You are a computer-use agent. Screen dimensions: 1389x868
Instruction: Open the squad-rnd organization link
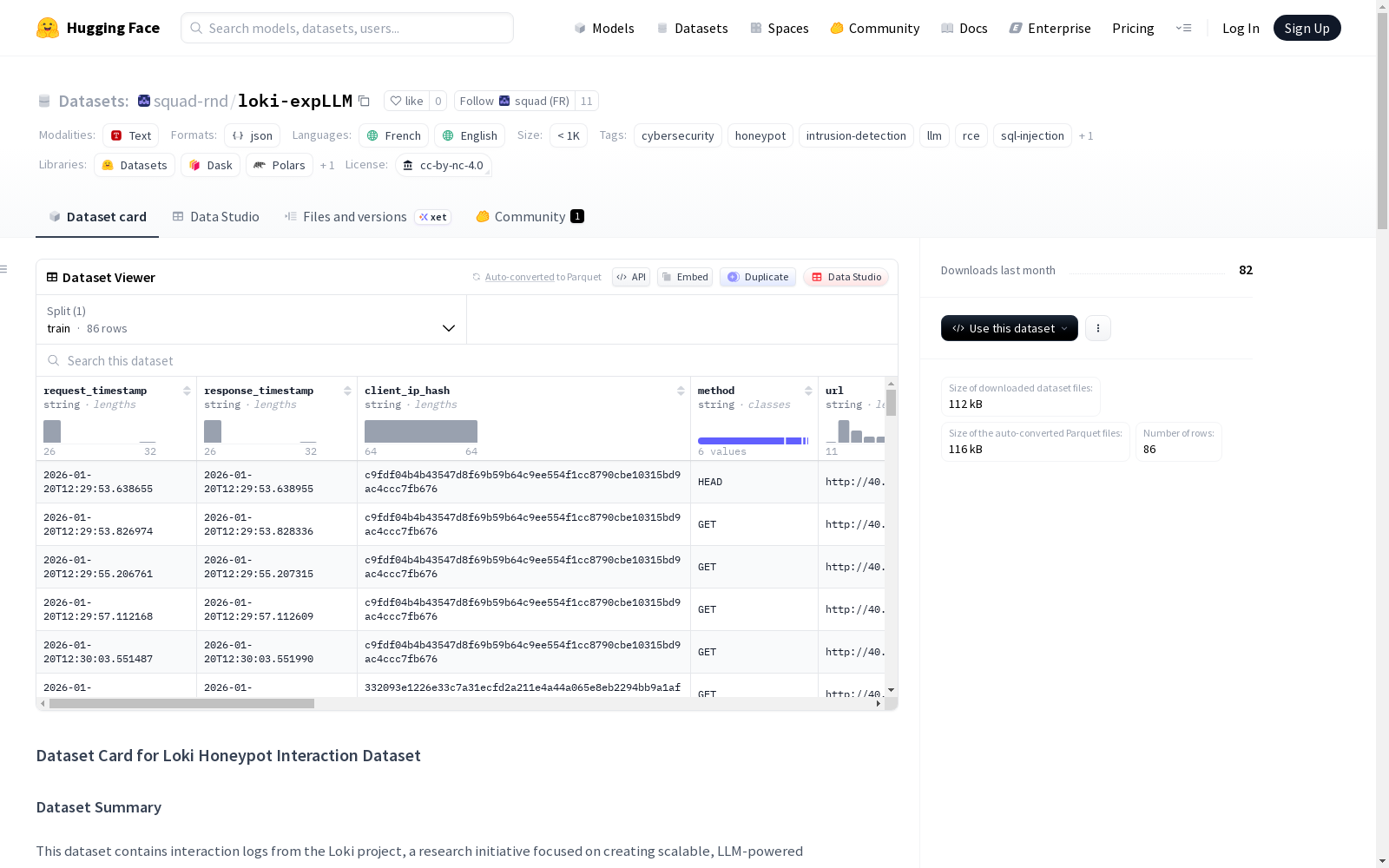point(190,102)
